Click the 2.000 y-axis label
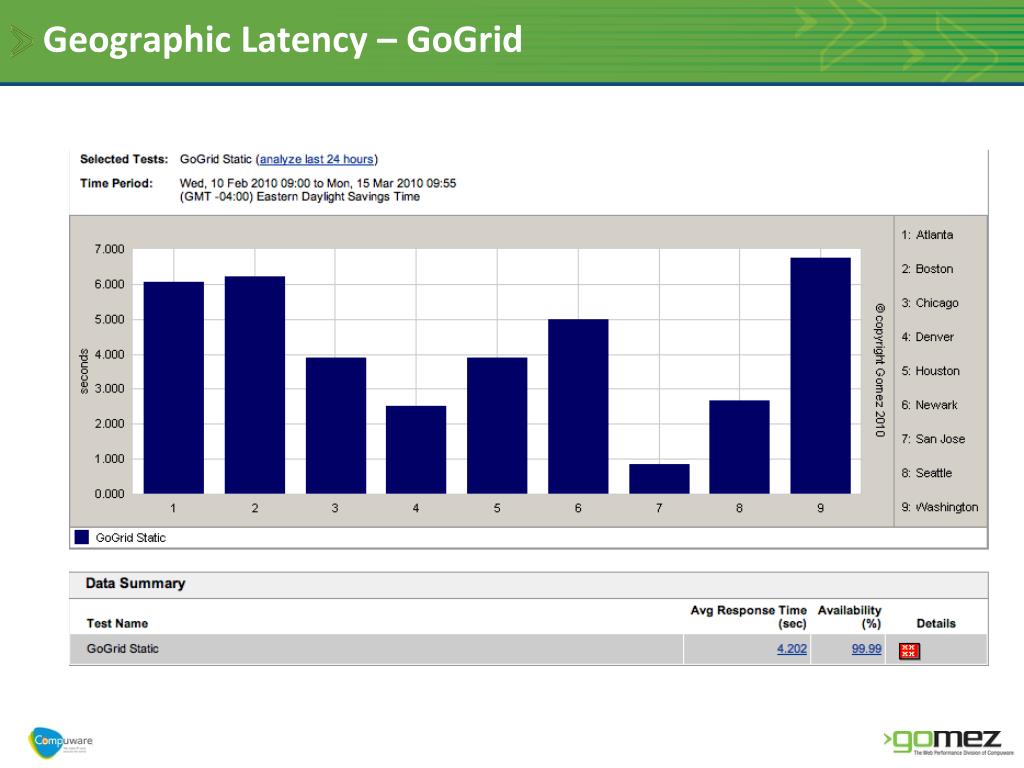 [x=109, y=424]
